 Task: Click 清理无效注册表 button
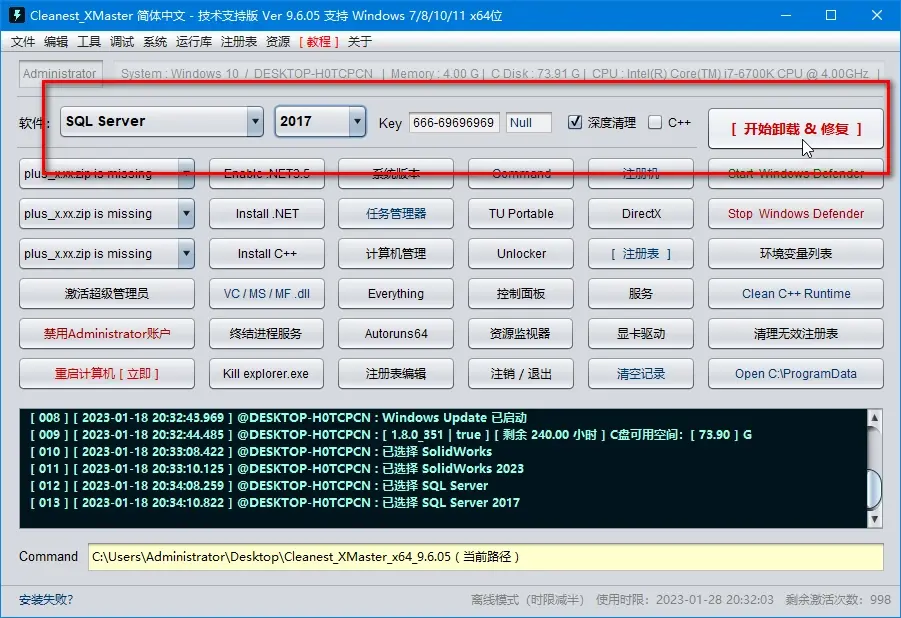click(795, 333)
